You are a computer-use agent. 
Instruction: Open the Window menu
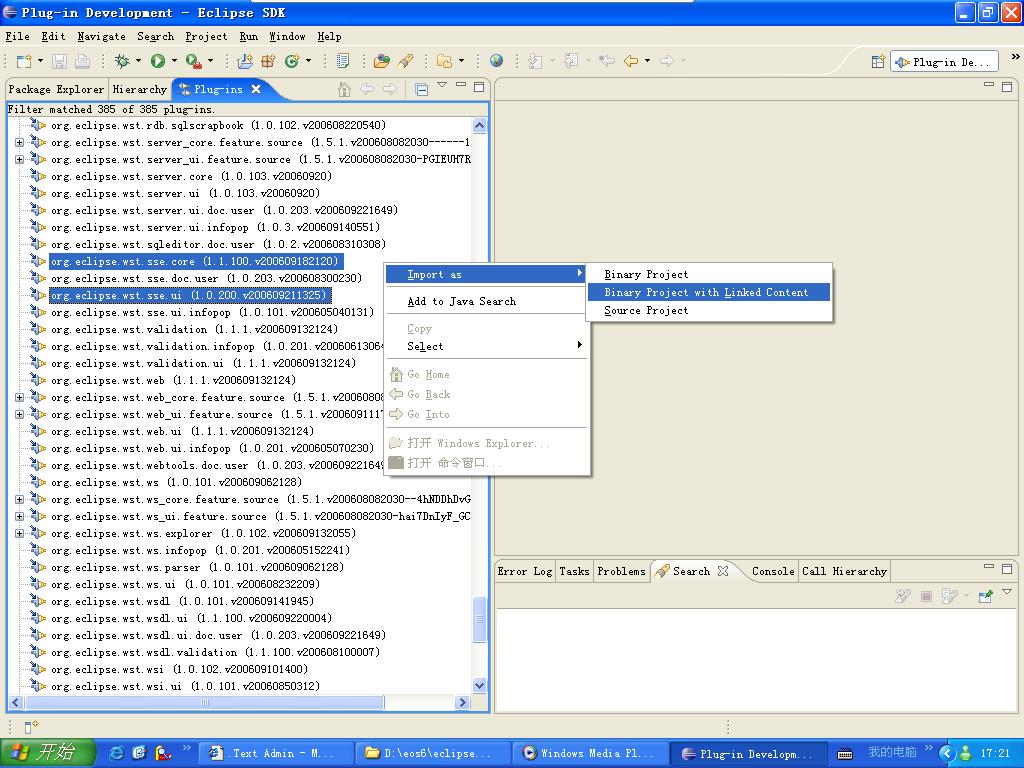[x=287, y=37]
